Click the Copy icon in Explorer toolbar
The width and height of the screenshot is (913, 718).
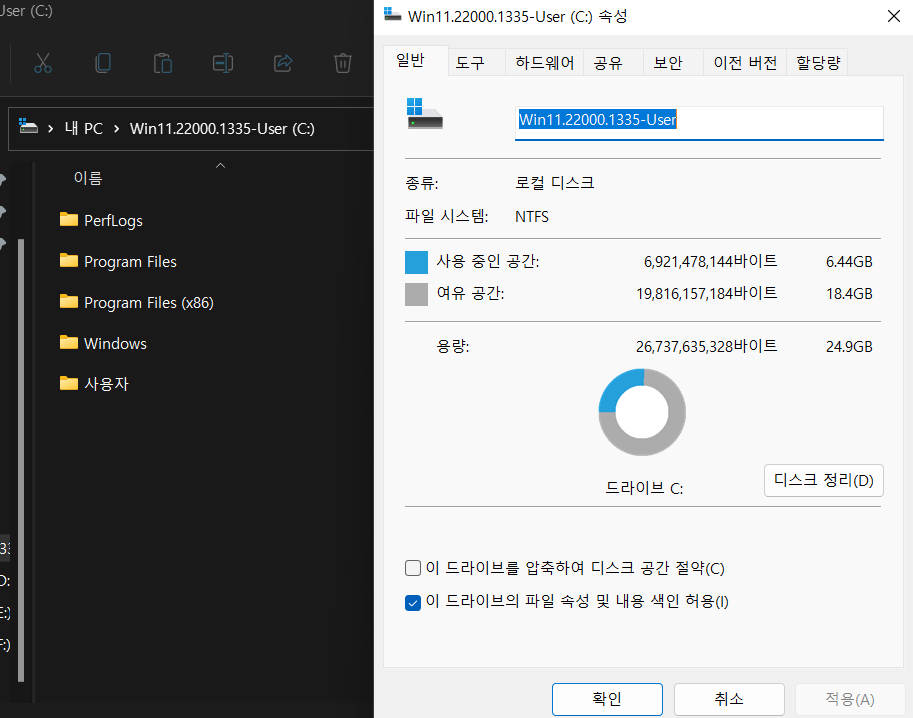click(103, 63)
